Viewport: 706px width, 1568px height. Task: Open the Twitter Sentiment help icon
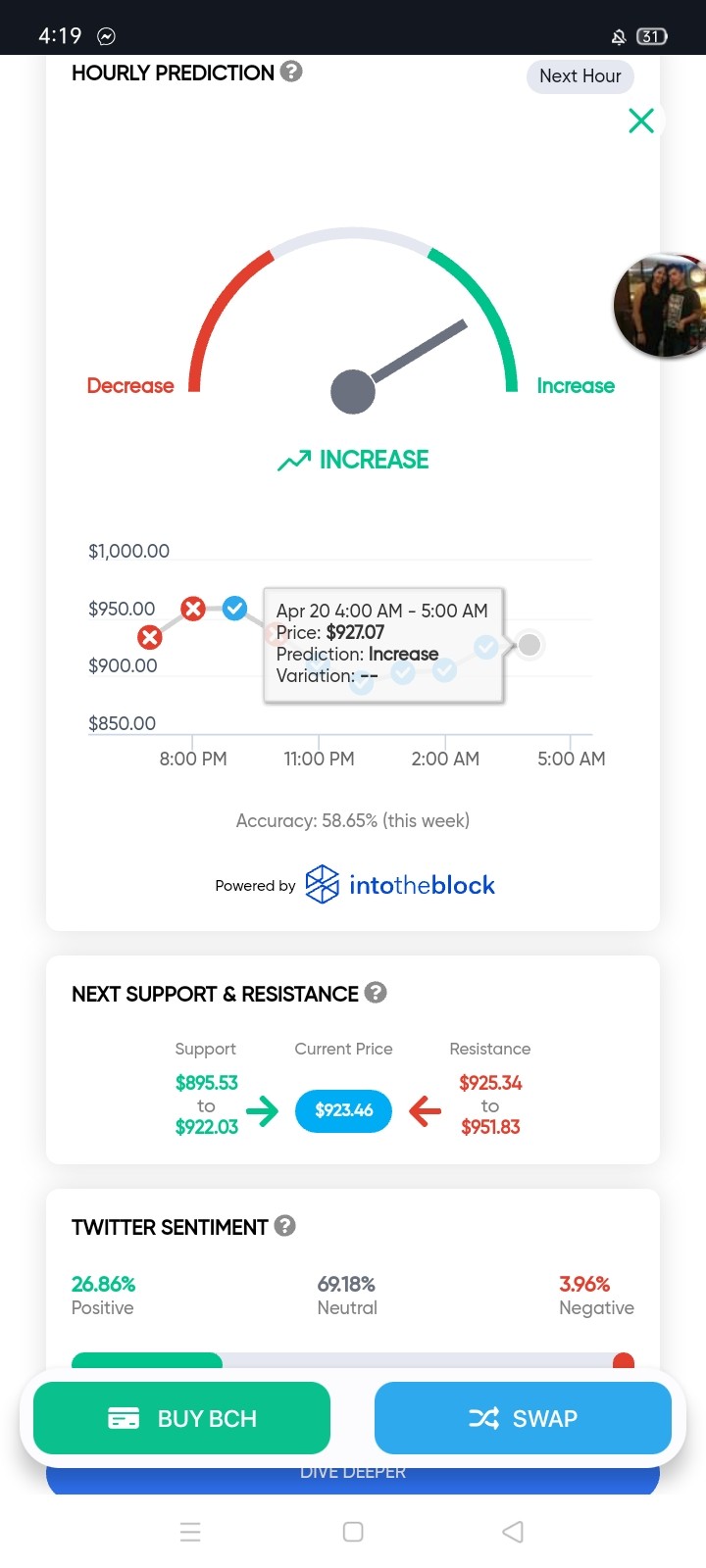pyautogui.click(x=285, y=1226)
